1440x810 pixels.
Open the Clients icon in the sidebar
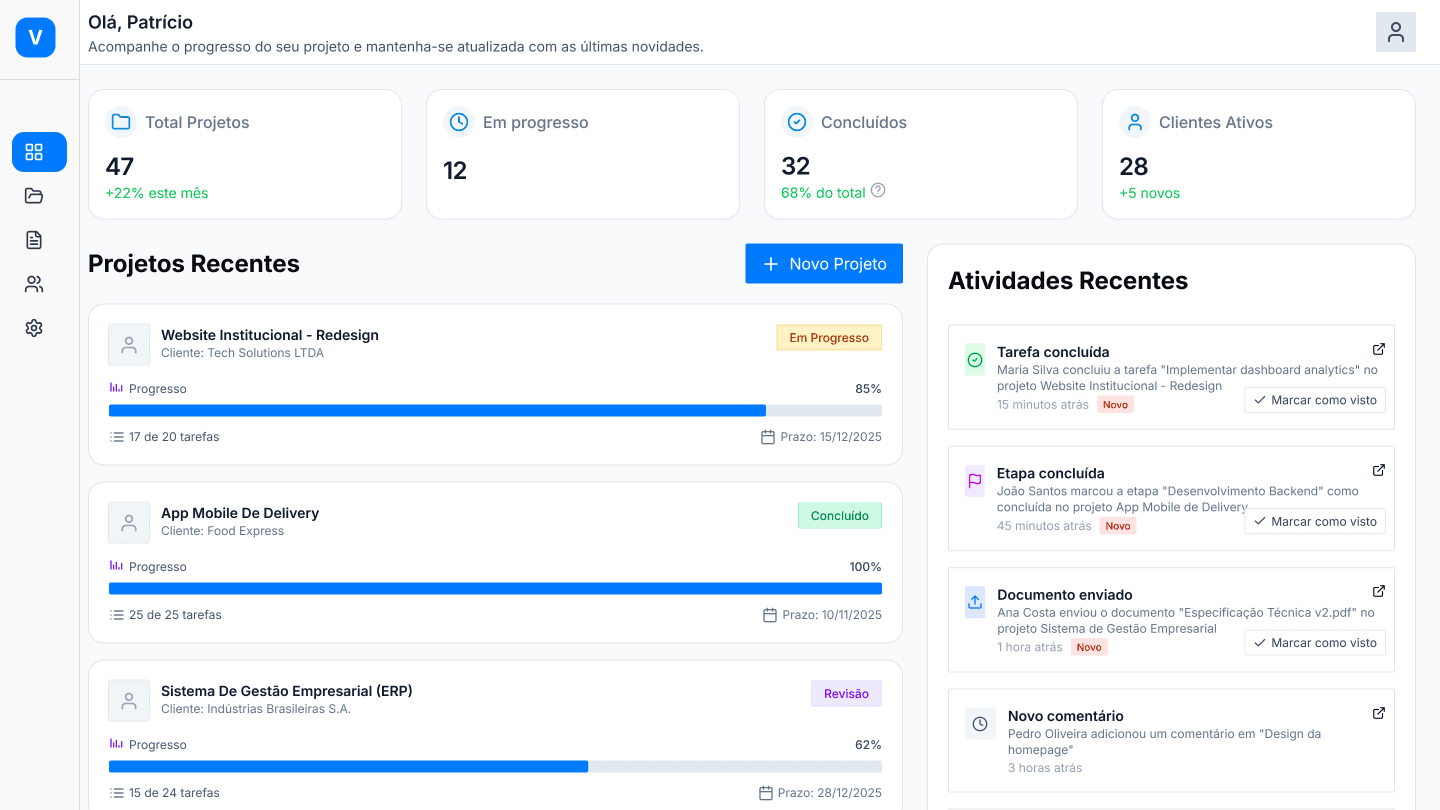point(34,284)
